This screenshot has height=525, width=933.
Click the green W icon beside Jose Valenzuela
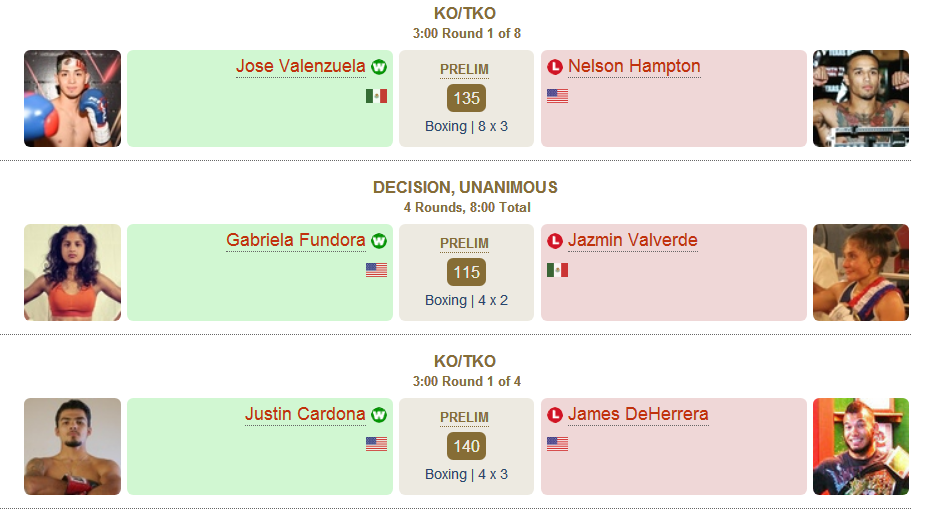click(379, 67)
